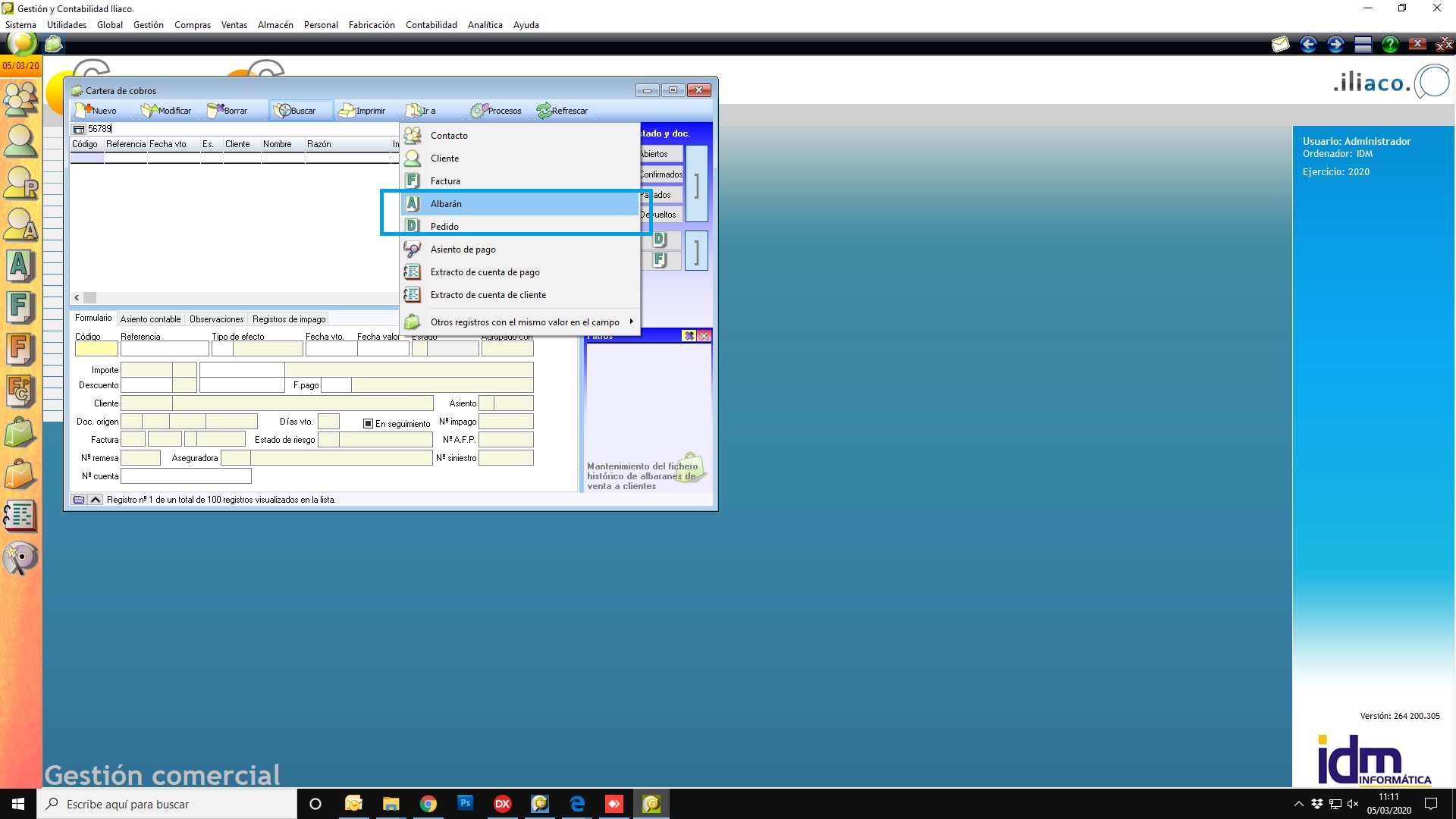
Task: Open the Almacén menu
Action: (x=275, y=25)
